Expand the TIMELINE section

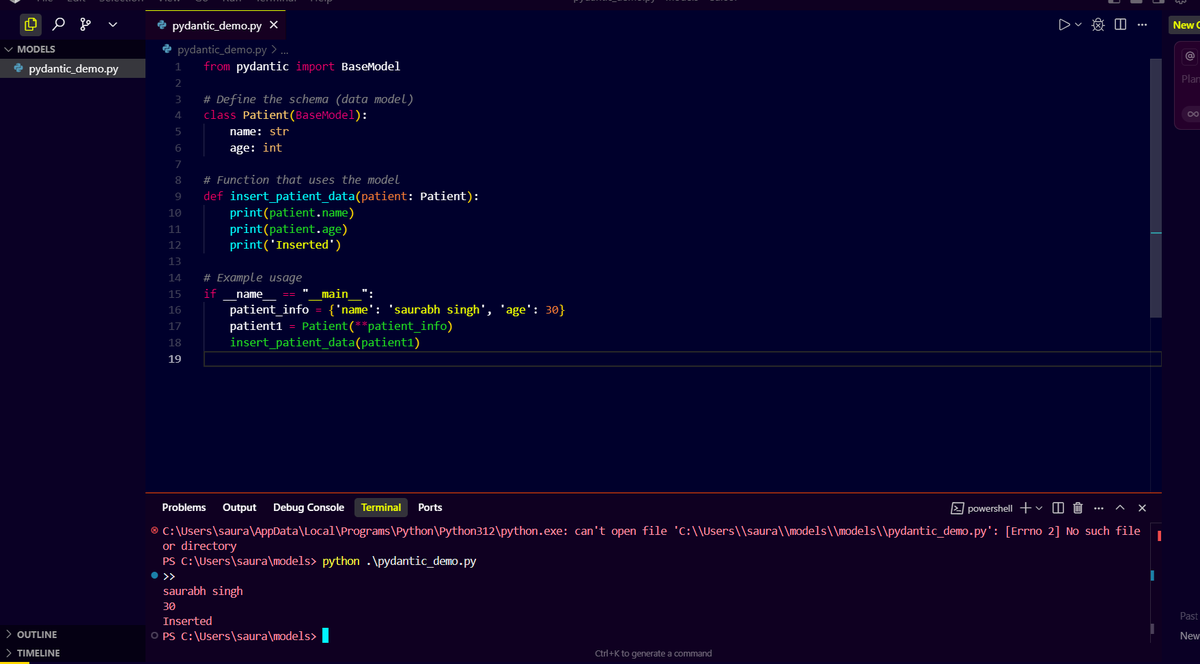pos(73,653)
